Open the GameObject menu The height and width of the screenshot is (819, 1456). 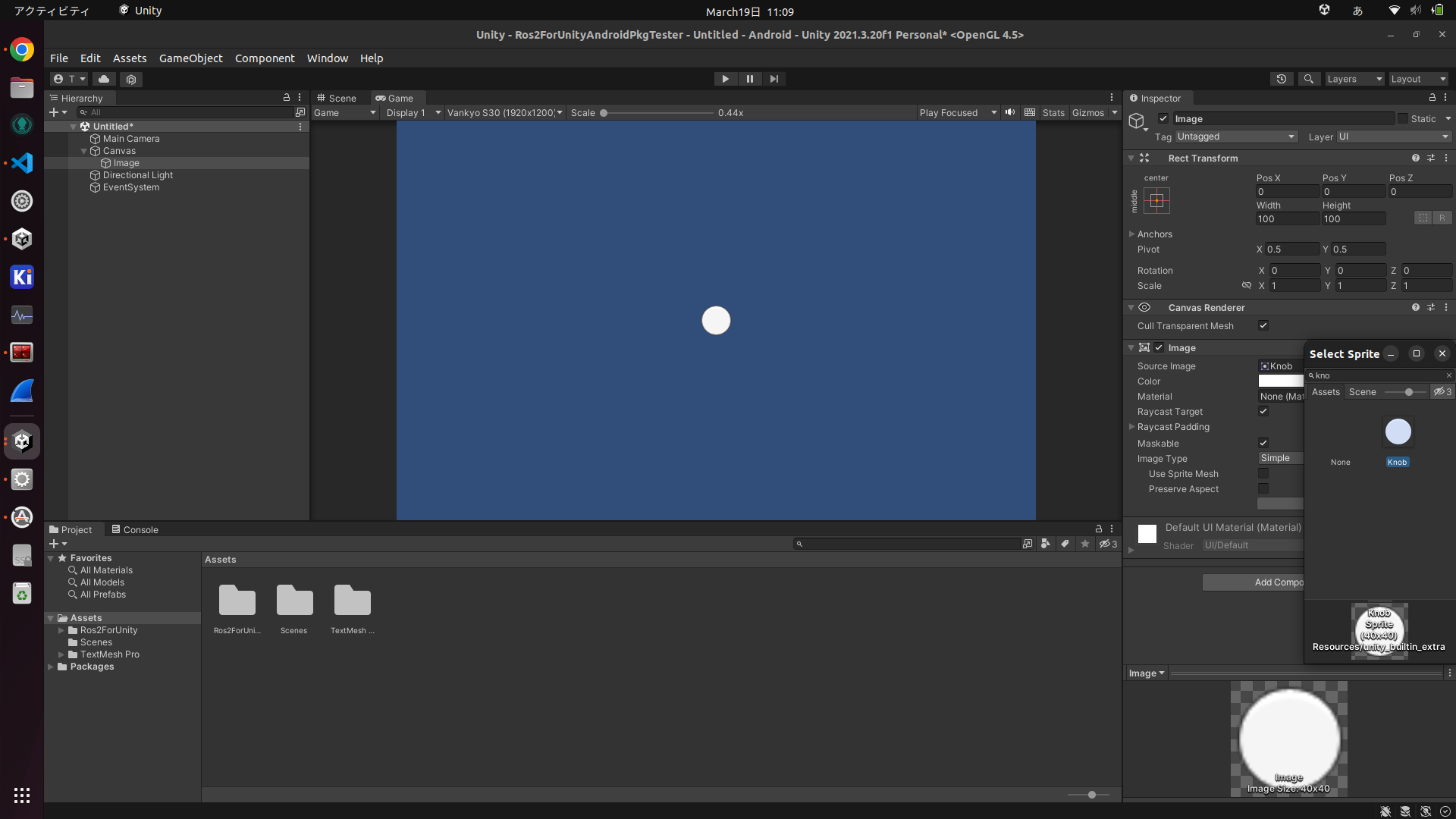[x=190, y=58]
